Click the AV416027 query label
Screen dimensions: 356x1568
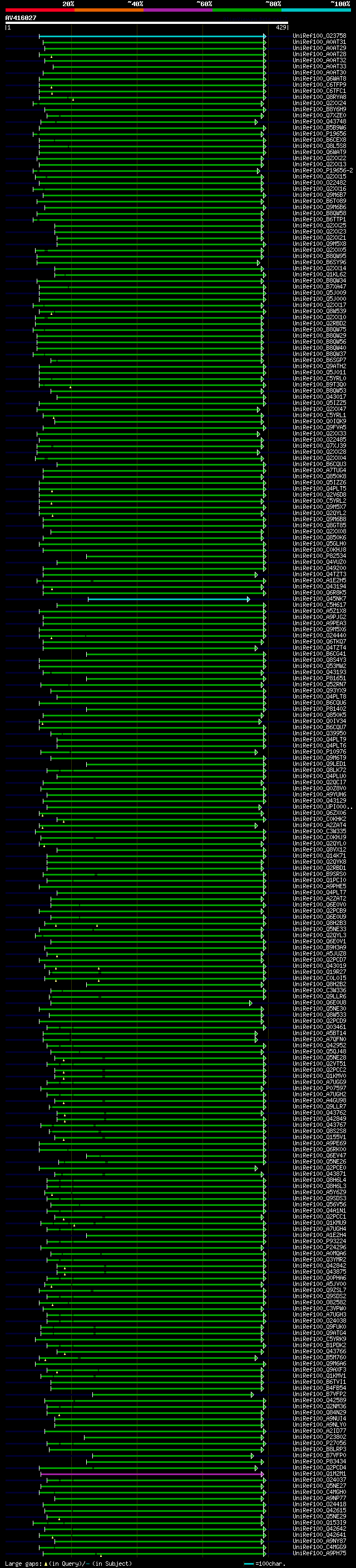coord(21,18)
